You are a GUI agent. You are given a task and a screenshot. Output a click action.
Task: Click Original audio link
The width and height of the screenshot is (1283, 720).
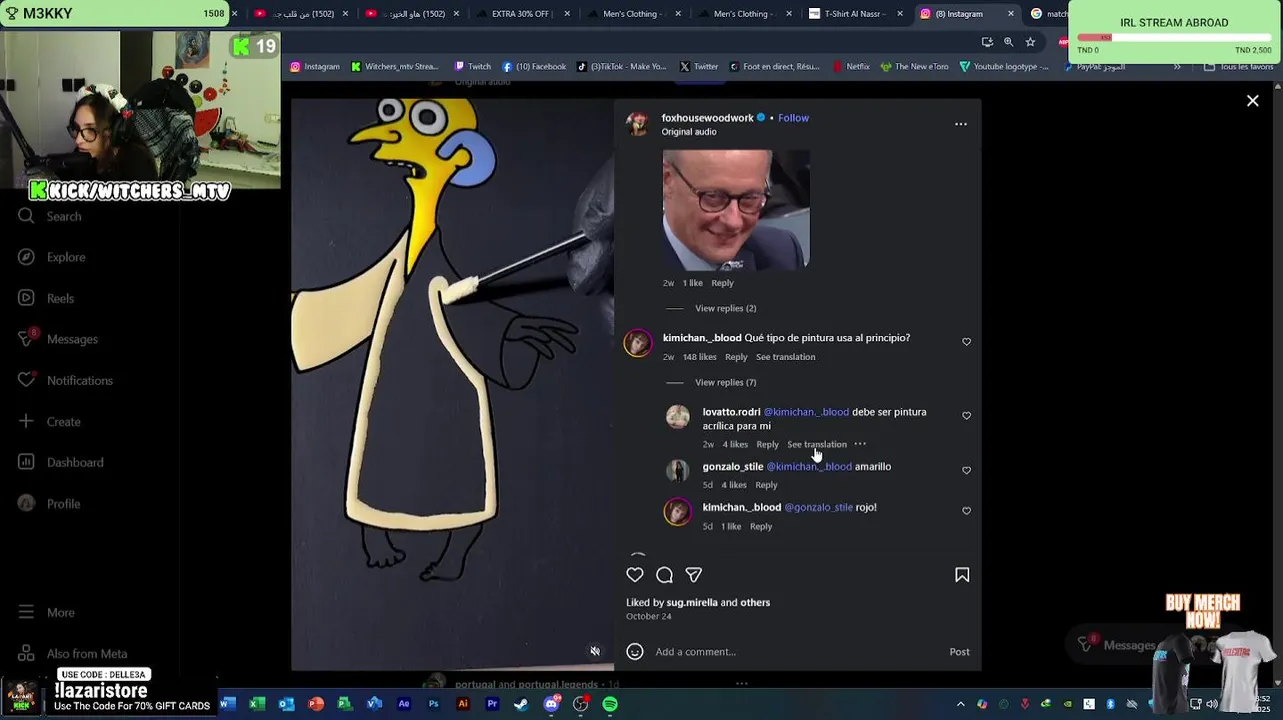coord(689,132)
